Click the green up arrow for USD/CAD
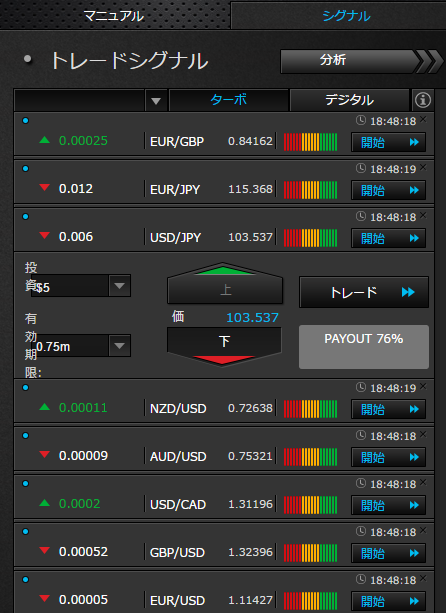The height and width of the screenshot is (613, 446). coord(45,503)
